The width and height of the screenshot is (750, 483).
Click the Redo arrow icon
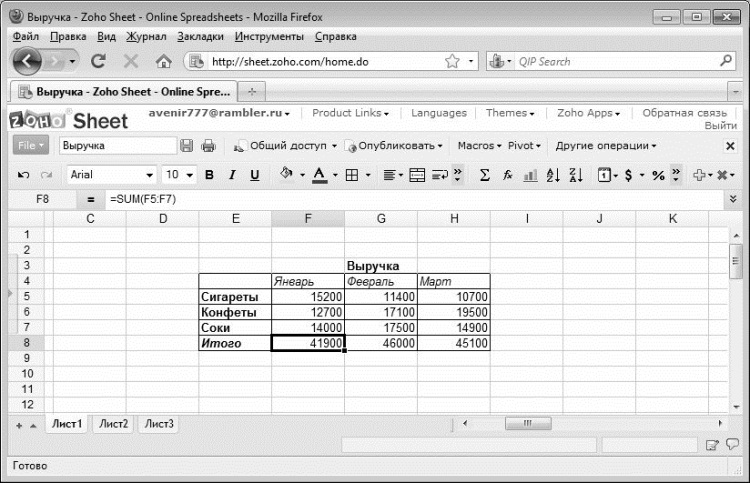46,175
